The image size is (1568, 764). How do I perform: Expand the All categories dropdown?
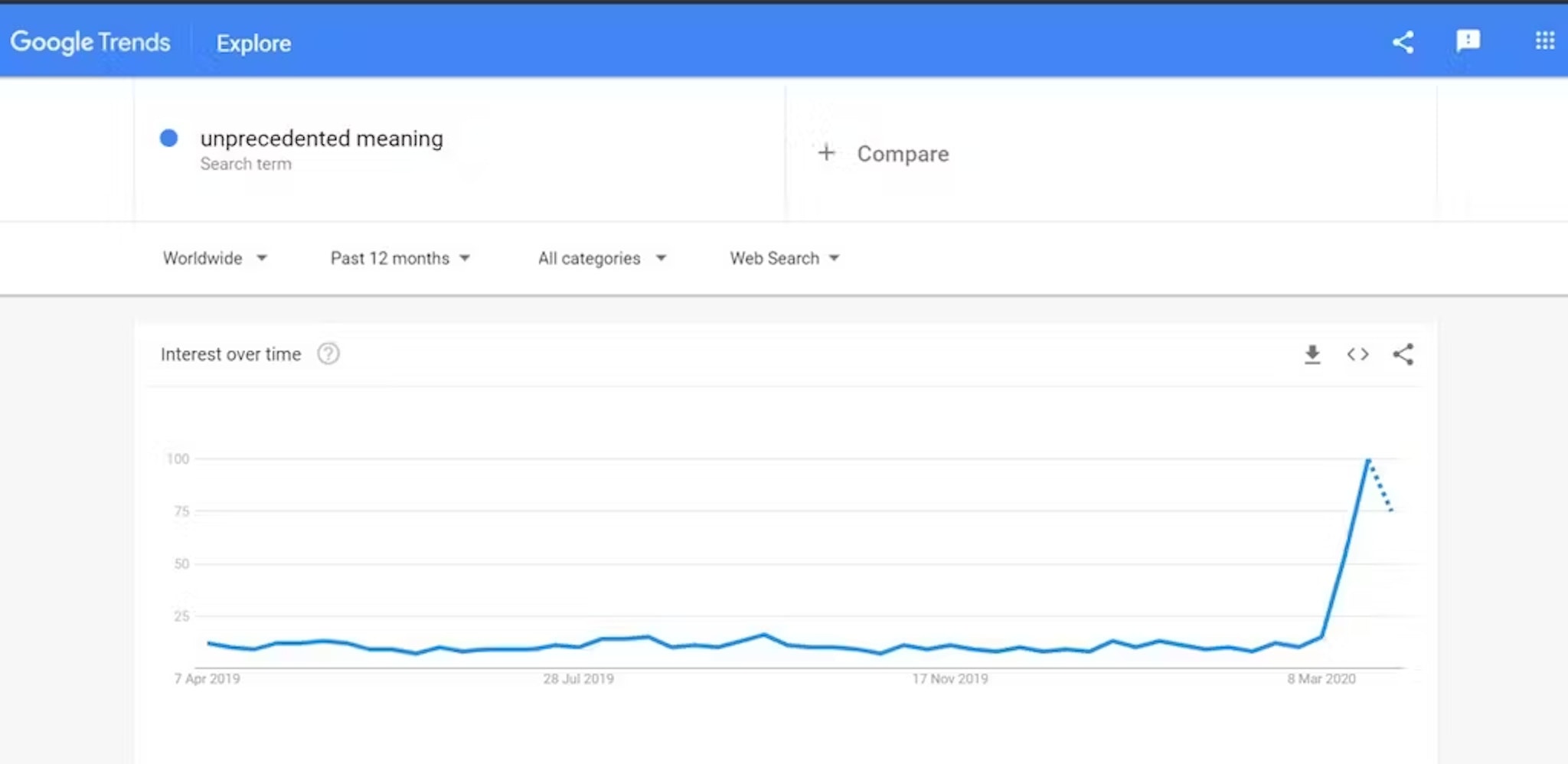click(x=602, y=258)
